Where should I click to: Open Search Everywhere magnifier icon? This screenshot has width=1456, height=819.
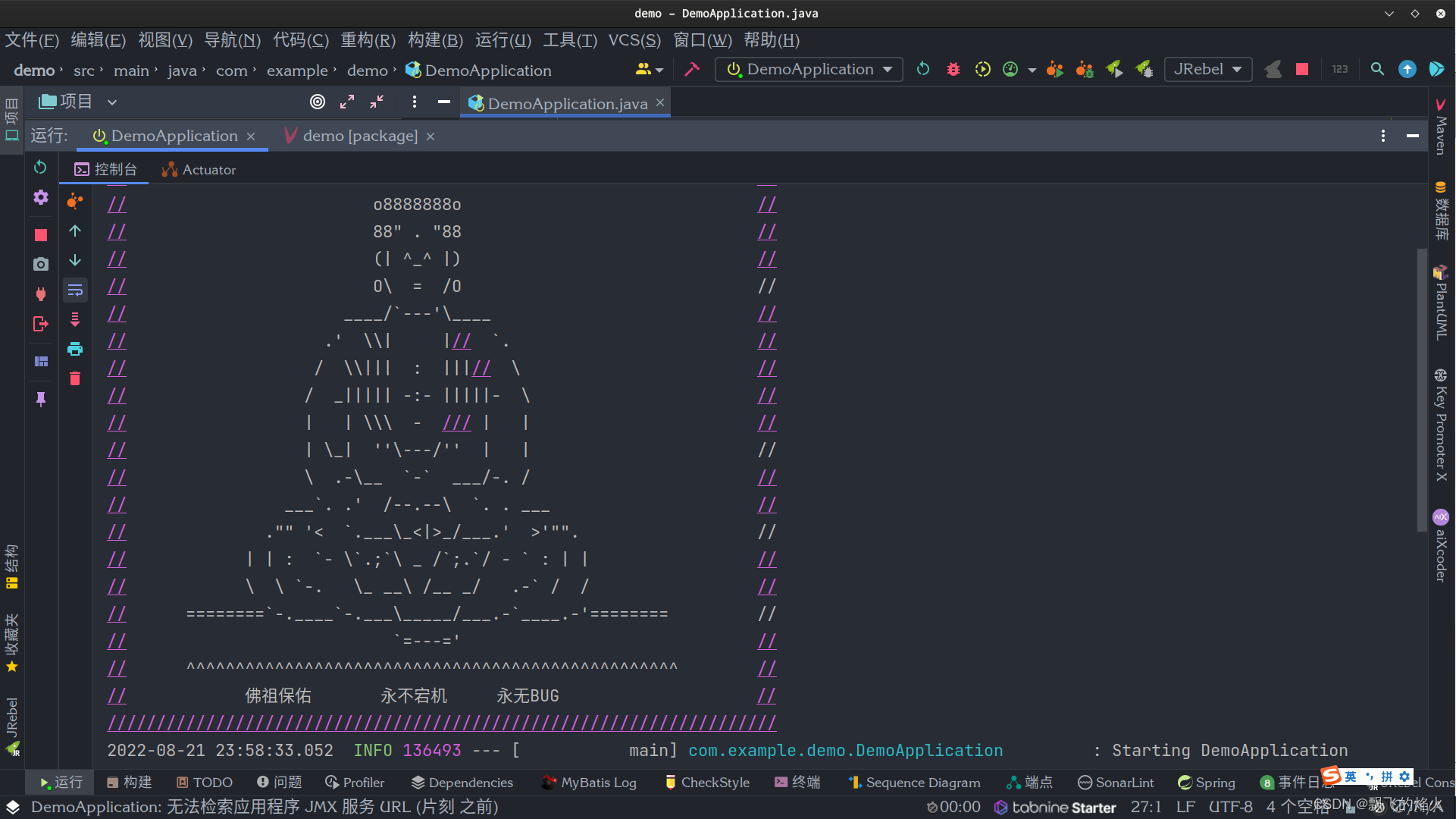click(x=1377, y=69)
